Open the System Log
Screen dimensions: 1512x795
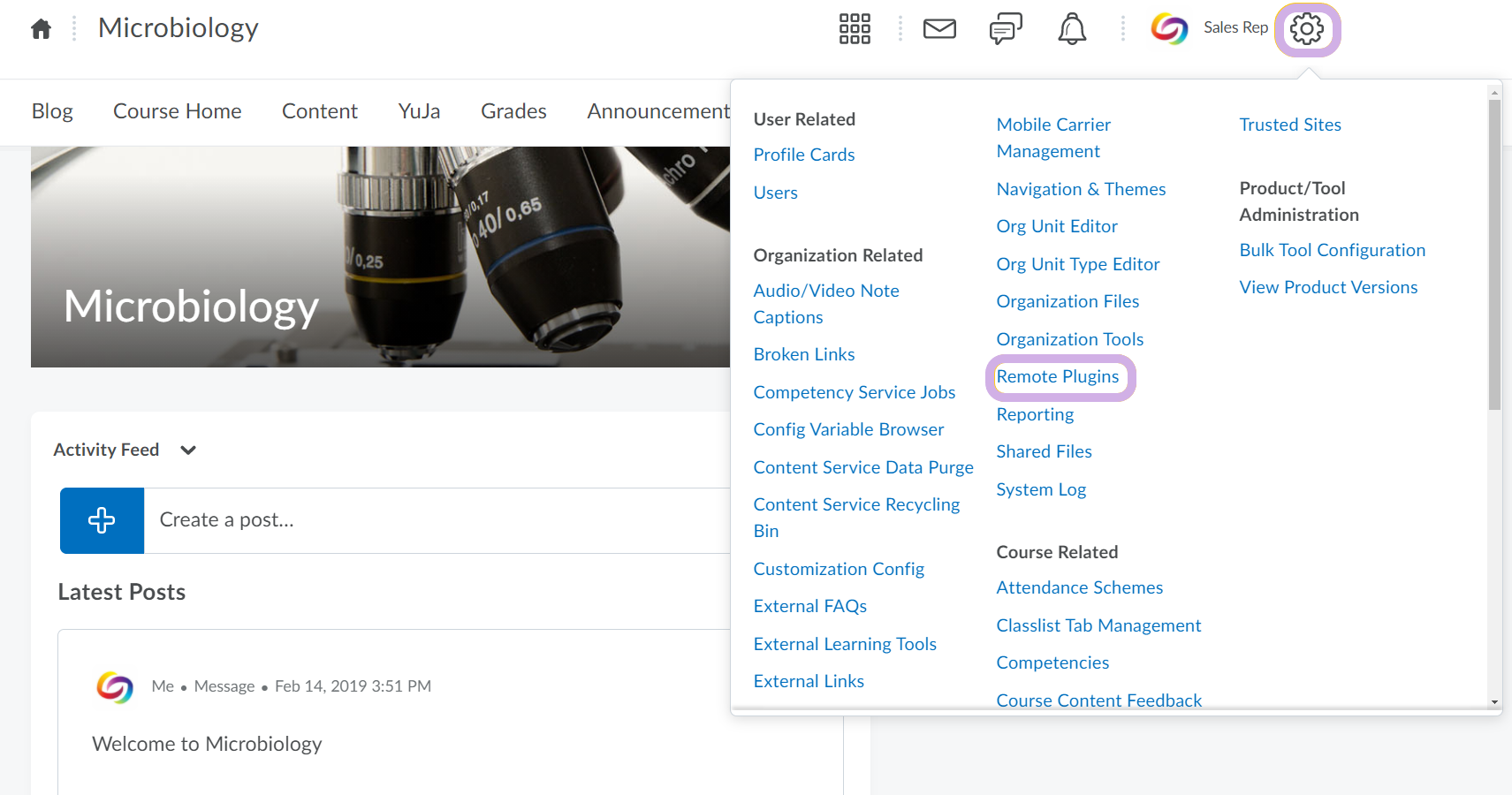[1041, 489]
